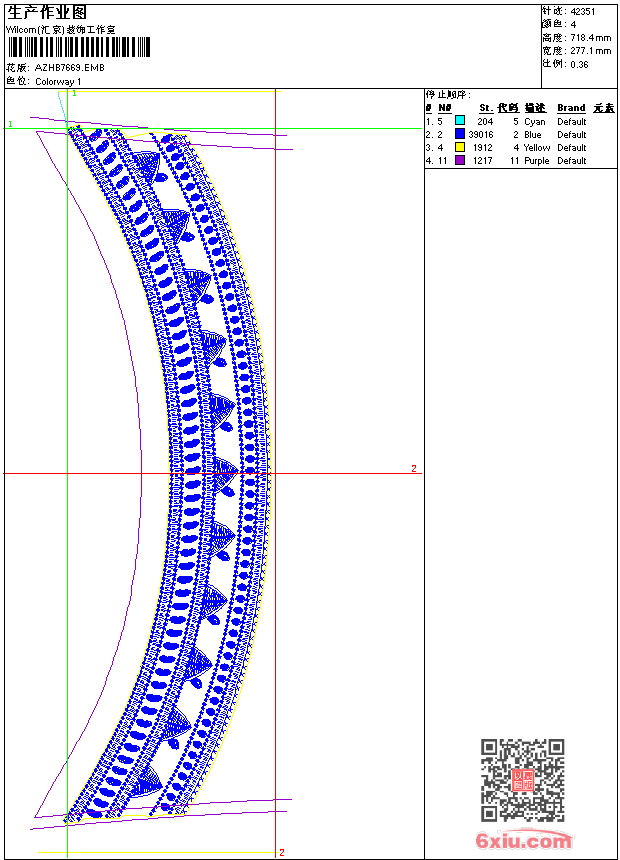620x860 pixels.
Task: Select Default brand in the Purple row
Action: (572, 161)
